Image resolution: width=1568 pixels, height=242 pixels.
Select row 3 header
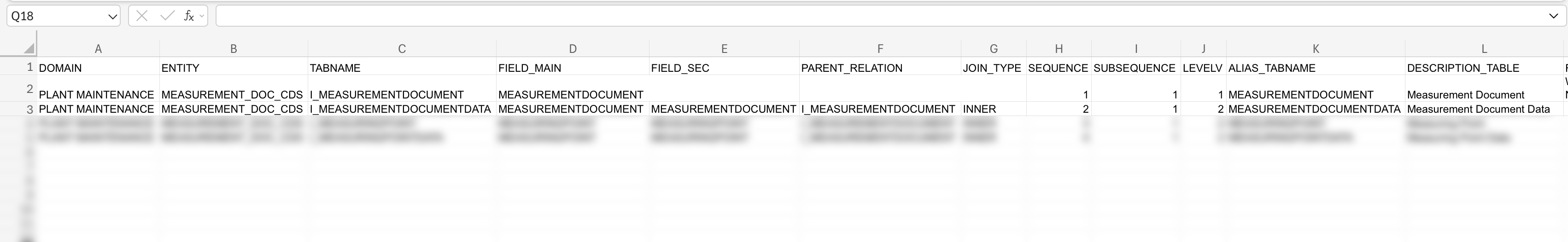[29, 109]
